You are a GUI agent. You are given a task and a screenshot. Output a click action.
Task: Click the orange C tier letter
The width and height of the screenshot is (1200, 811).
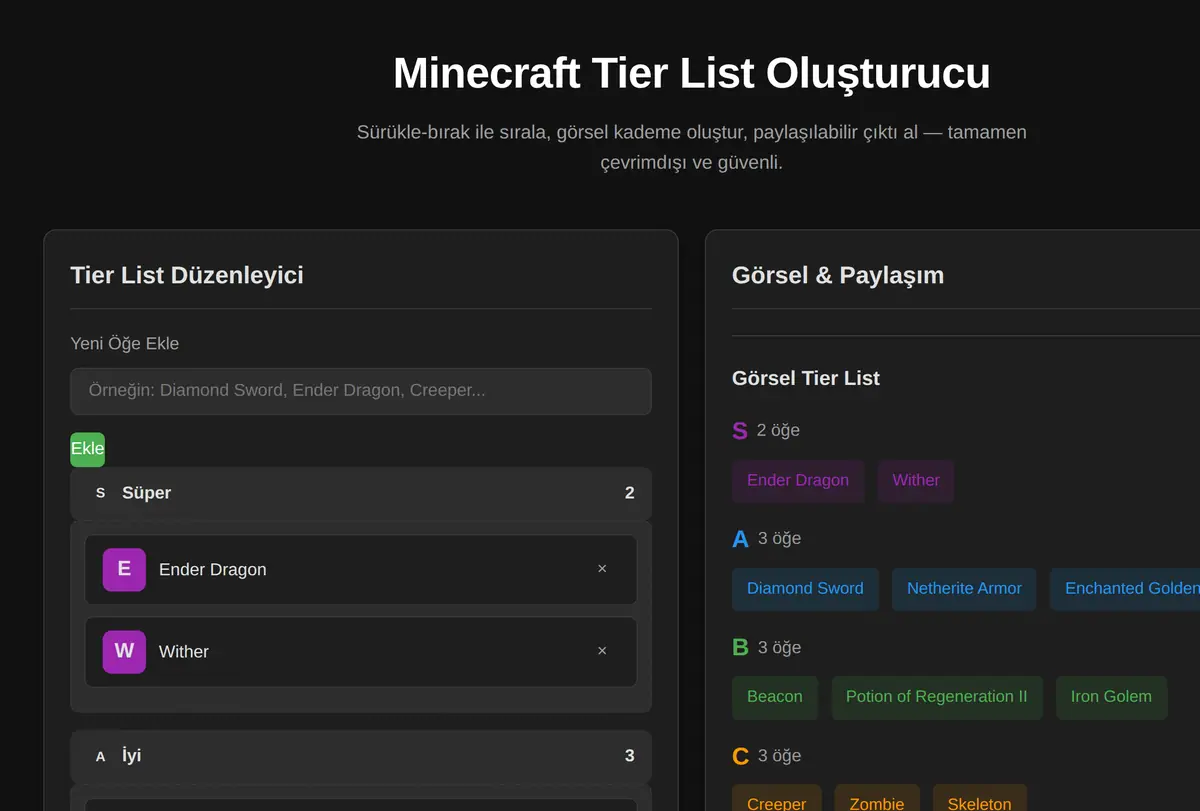pyautogui.click(x=740, y=756)
